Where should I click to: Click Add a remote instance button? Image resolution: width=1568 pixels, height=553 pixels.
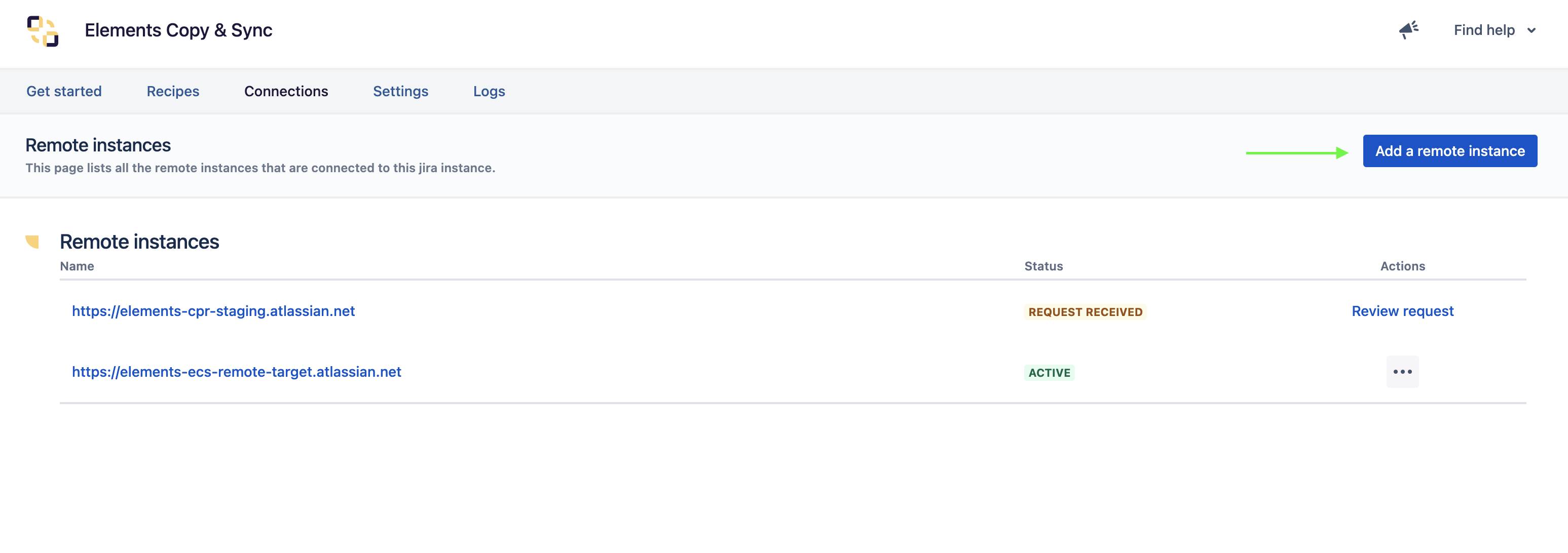1449,151
